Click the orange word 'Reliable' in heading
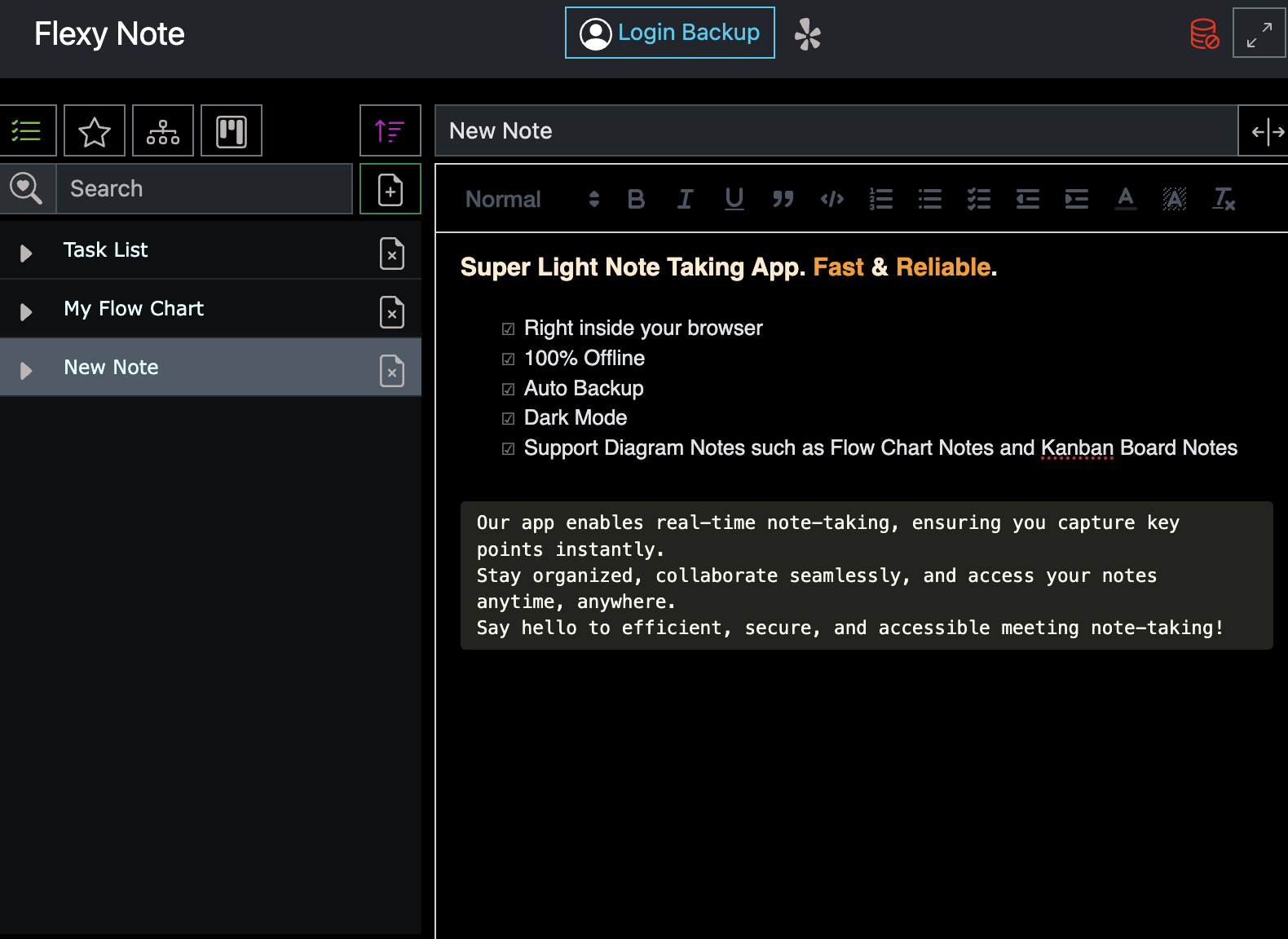The width and height of the screenshot is (1288, 939). (x=943, y=267)
